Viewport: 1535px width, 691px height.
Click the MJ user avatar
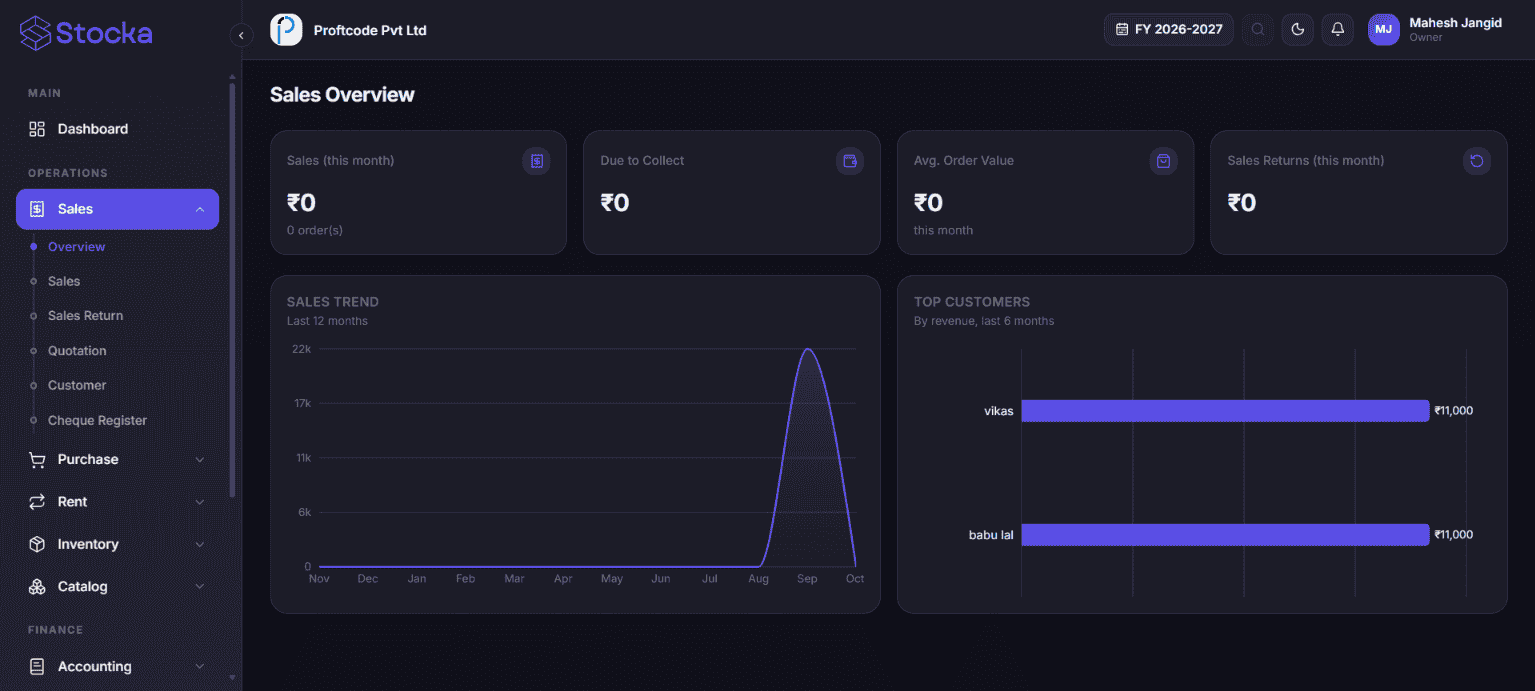(x=1384, y=29)
